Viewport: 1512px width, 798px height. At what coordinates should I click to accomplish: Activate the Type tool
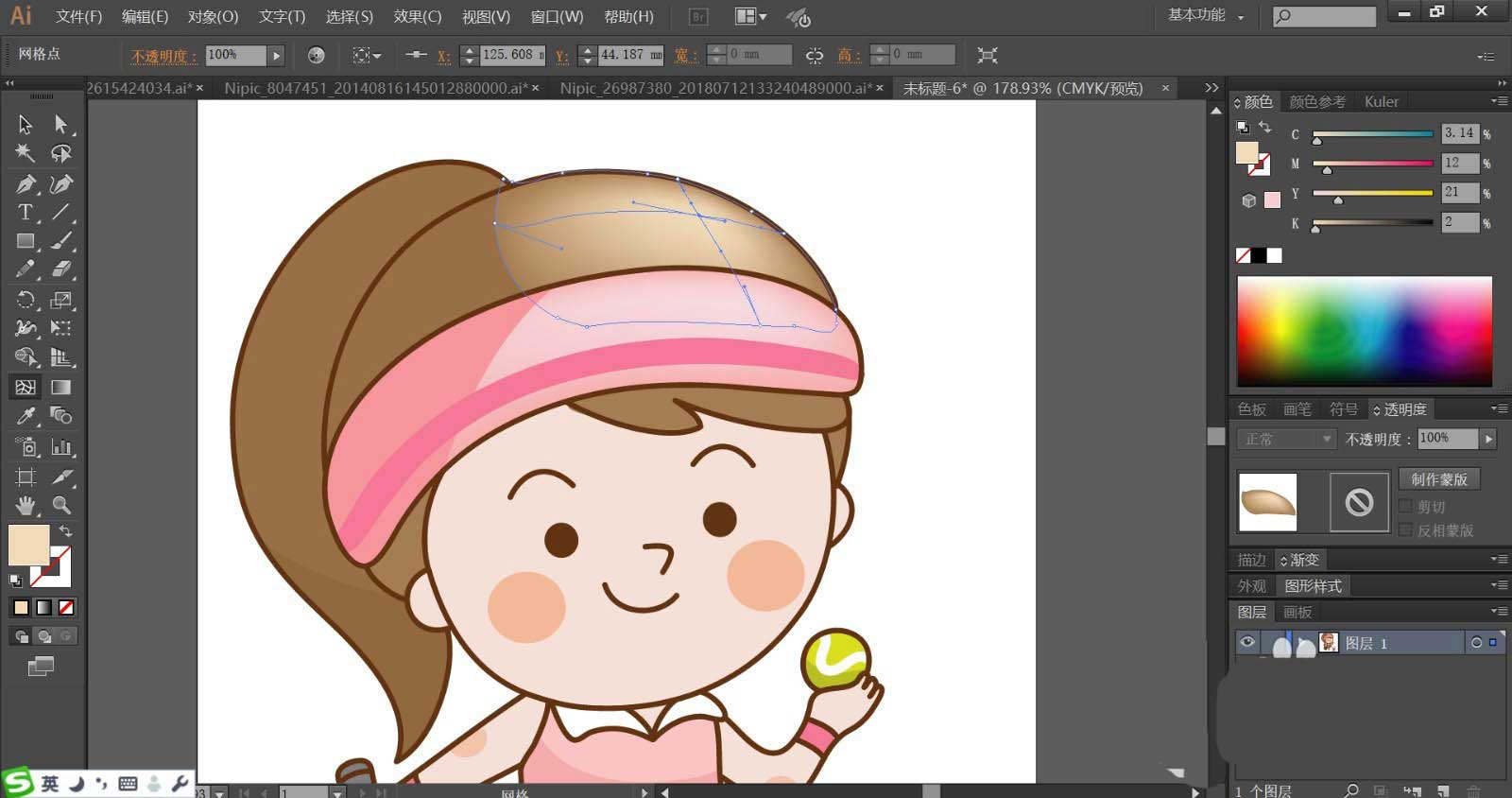(x=26, y=213)
